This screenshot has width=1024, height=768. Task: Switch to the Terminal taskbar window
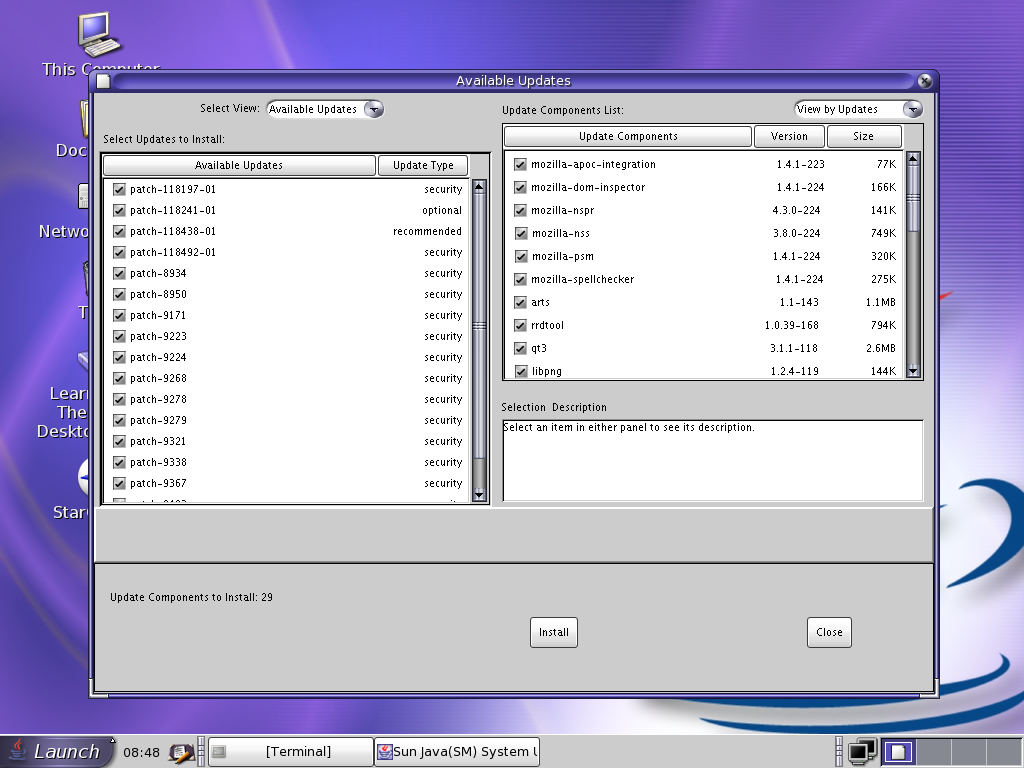tap(291, 752)
